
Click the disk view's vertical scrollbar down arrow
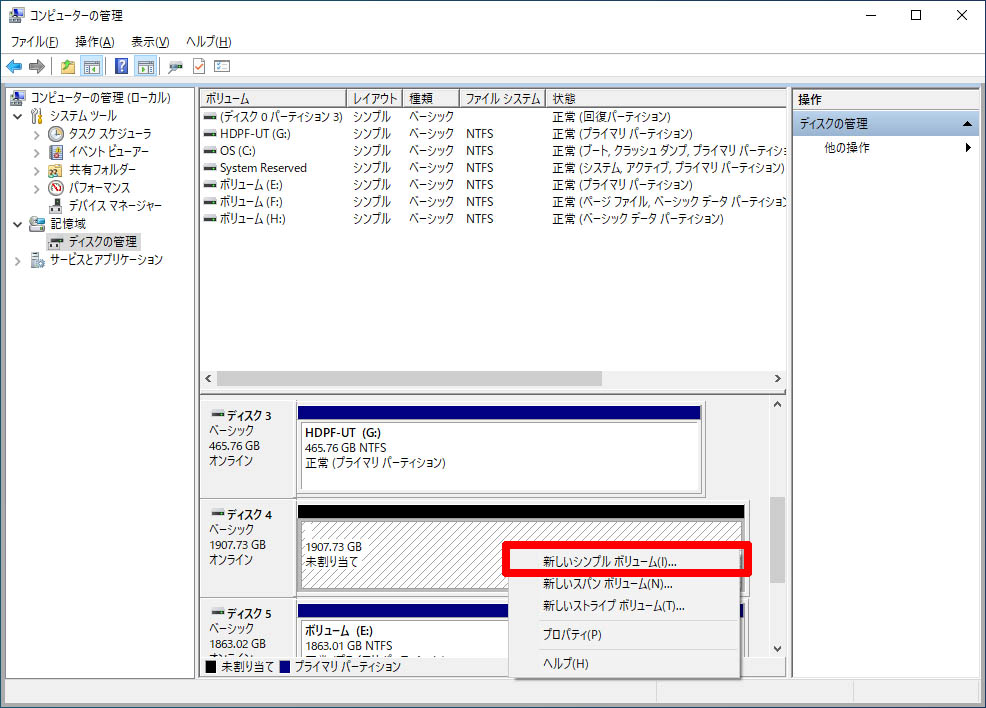[x=778, y=648]
